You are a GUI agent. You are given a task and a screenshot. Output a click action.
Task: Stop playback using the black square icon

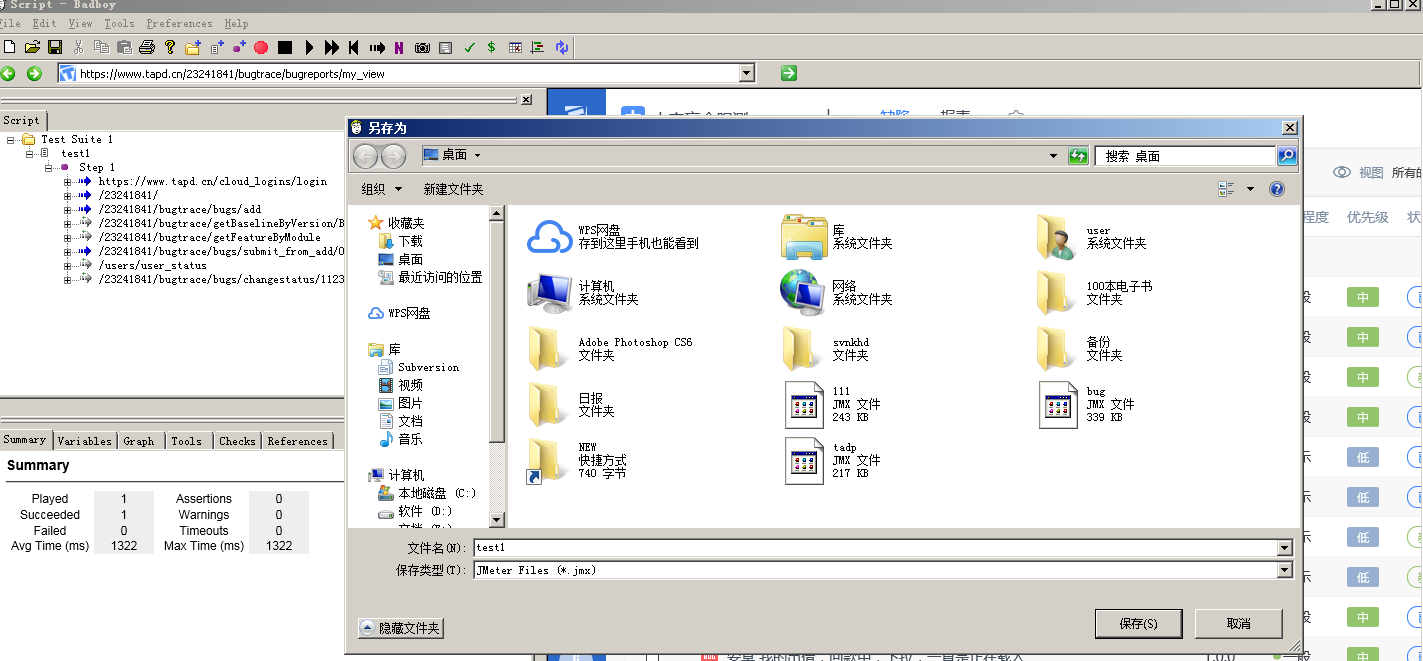(x=286, y=46)
